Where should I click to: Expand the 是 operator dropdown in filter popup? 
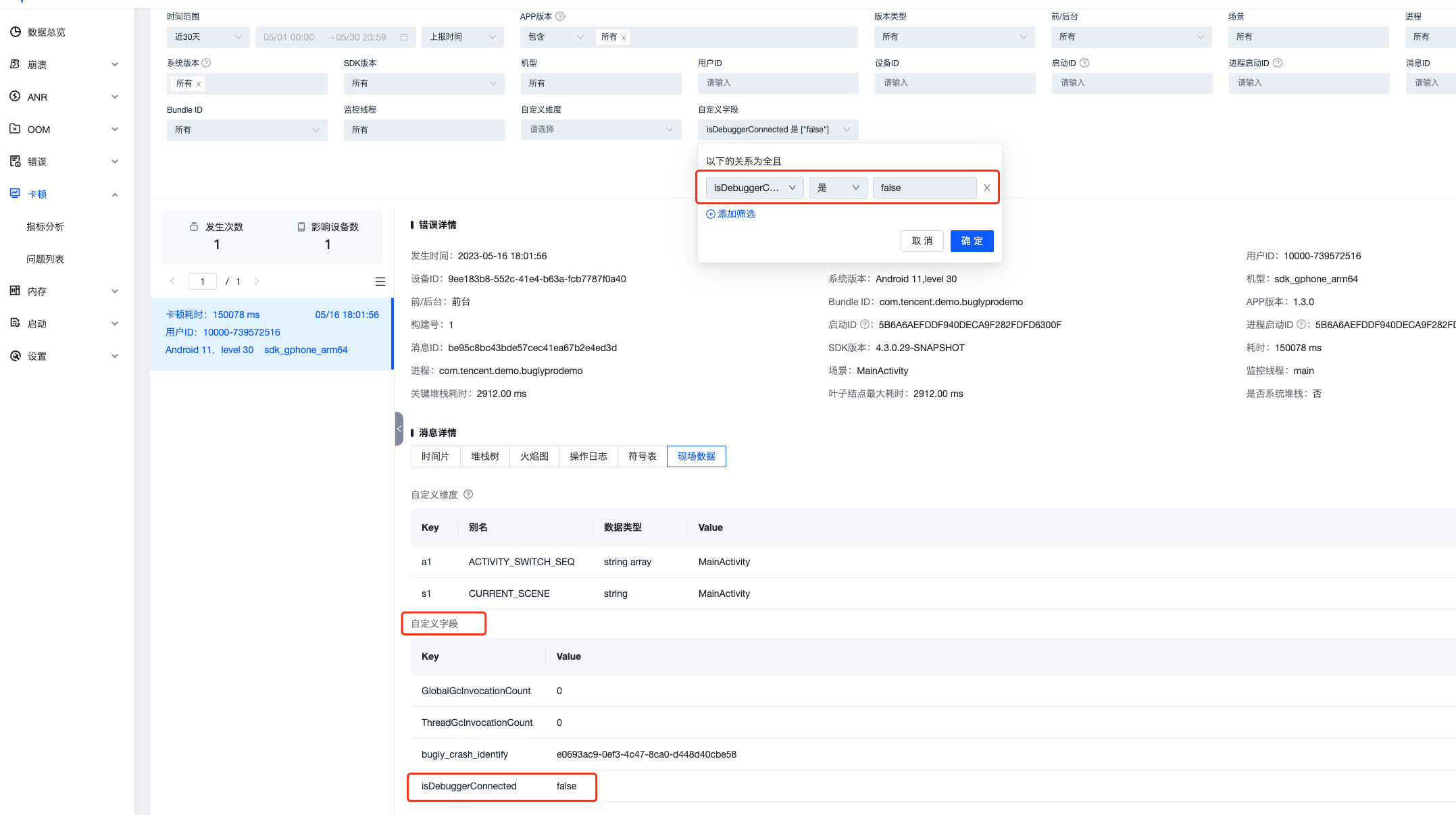point(838,188)
